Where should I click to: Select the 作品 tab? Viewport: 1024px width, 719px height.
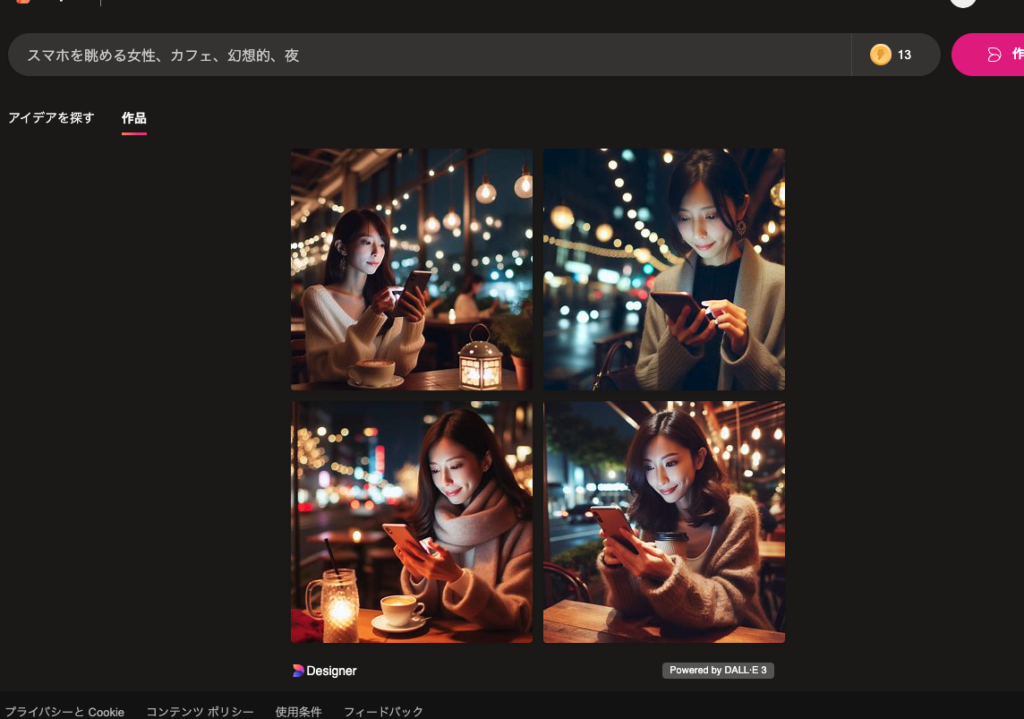[134, 118]
